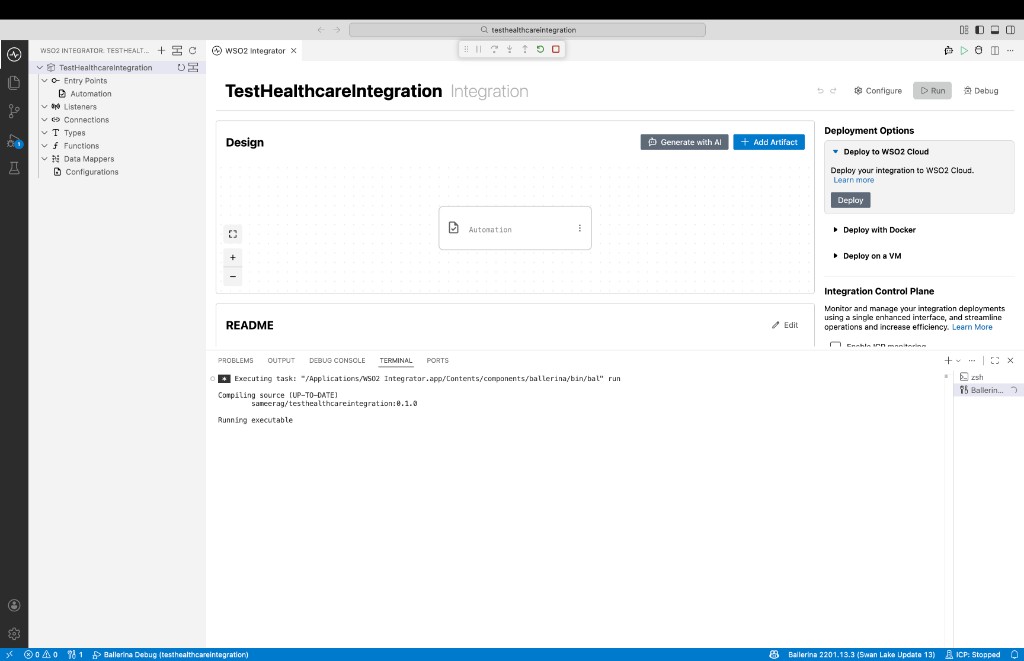The height and width of the screenshot is (661, 1024).
Task: Open Customize Layout in title bar
Action: (x=963, y=29)
